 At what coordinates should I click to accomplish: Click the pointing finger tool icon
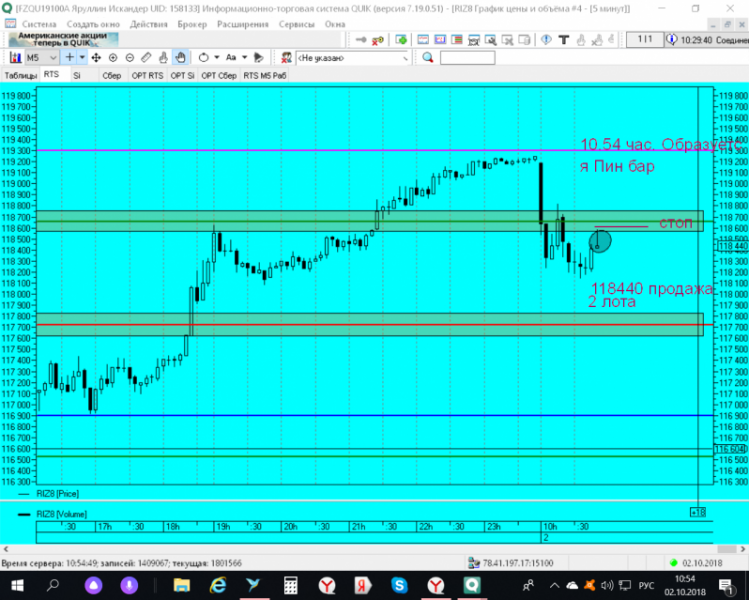[163, 58]
